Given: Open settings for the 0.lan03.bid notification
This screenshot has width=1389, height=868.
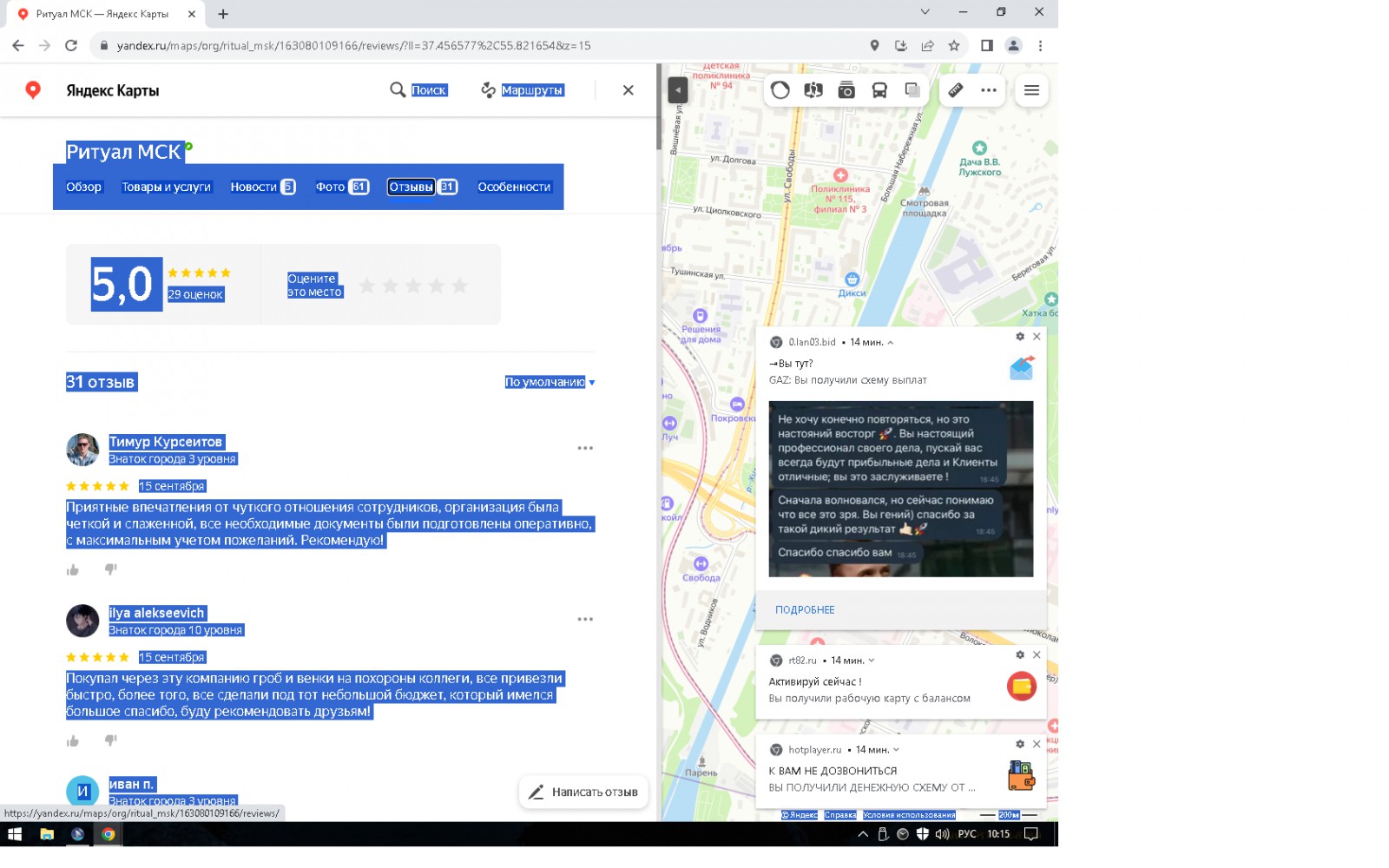Looking at the screenshot, I should click(1020, 337).
